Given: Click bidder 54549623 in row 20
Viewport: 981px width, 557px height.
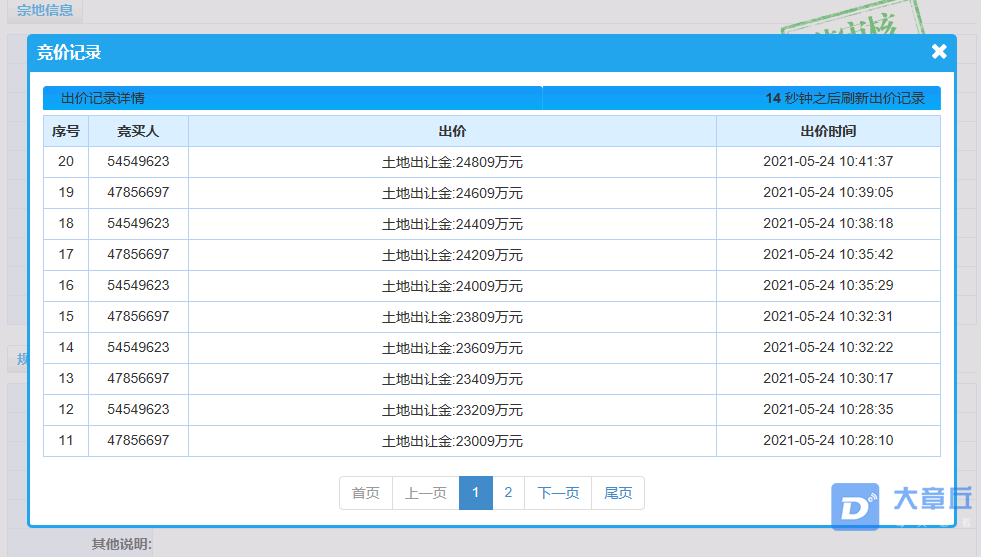Looking at the screenshot, I should coord(138,161).
